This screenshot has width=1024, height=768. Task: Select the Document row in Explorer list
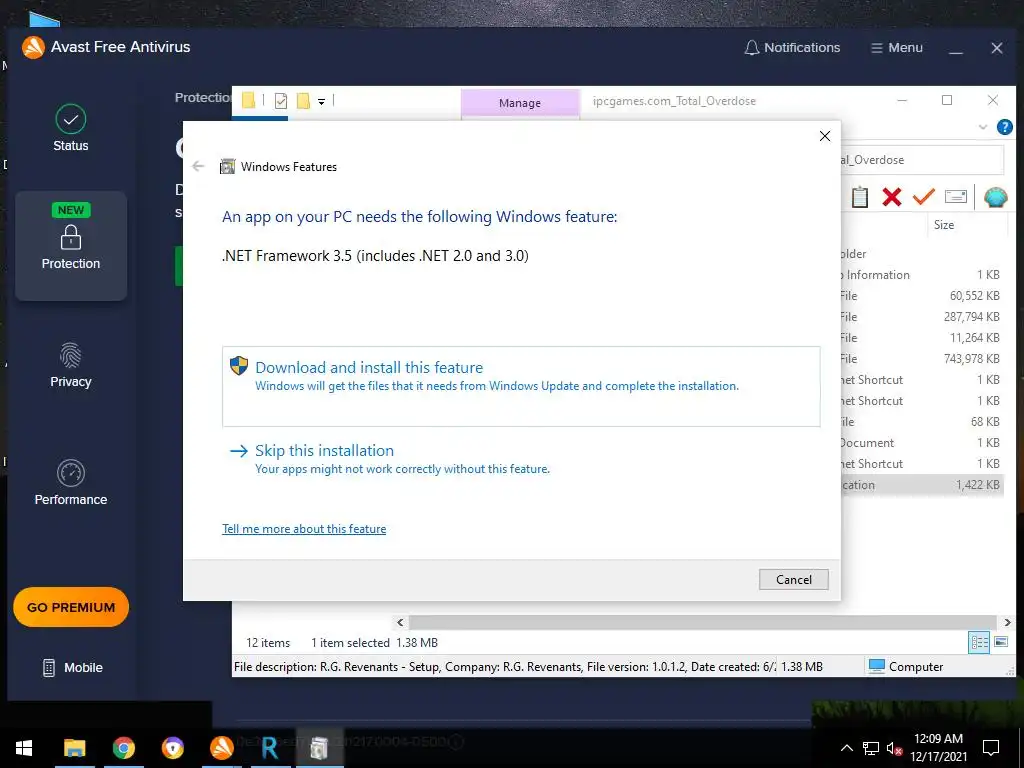920,443
